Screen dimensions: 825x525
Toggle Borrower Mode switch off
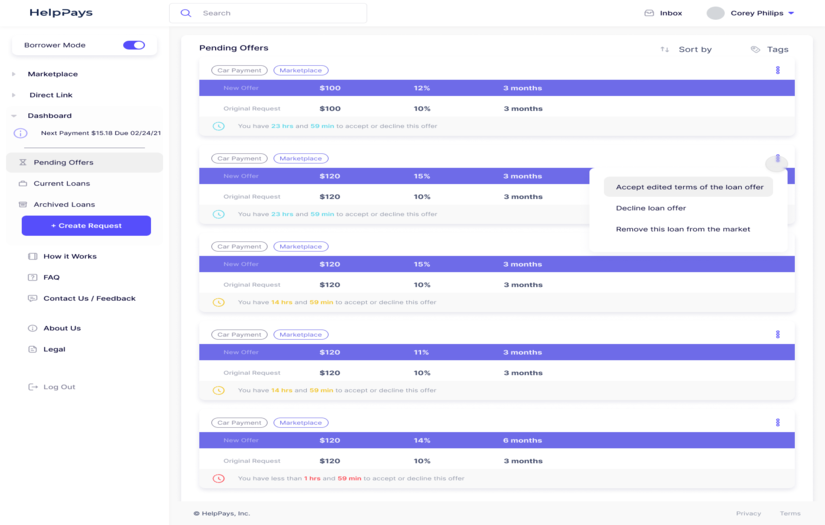coord(133,45)
